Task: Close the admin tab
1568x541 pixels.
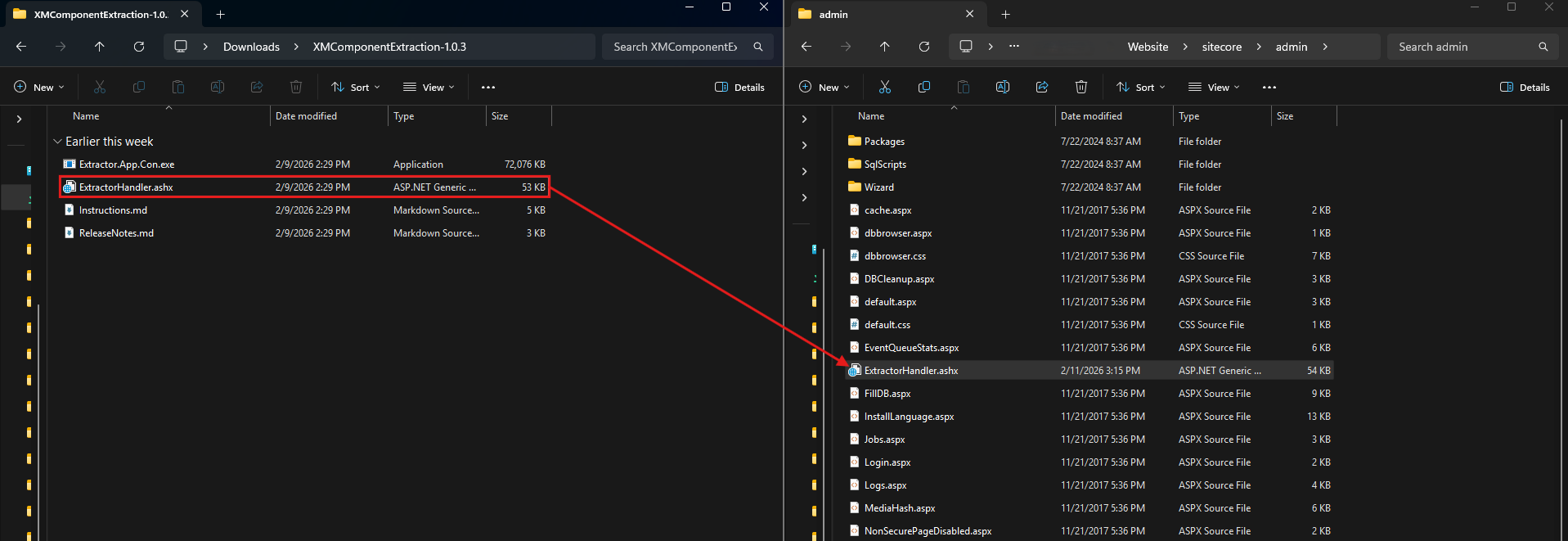Action: tap(969, 14)
